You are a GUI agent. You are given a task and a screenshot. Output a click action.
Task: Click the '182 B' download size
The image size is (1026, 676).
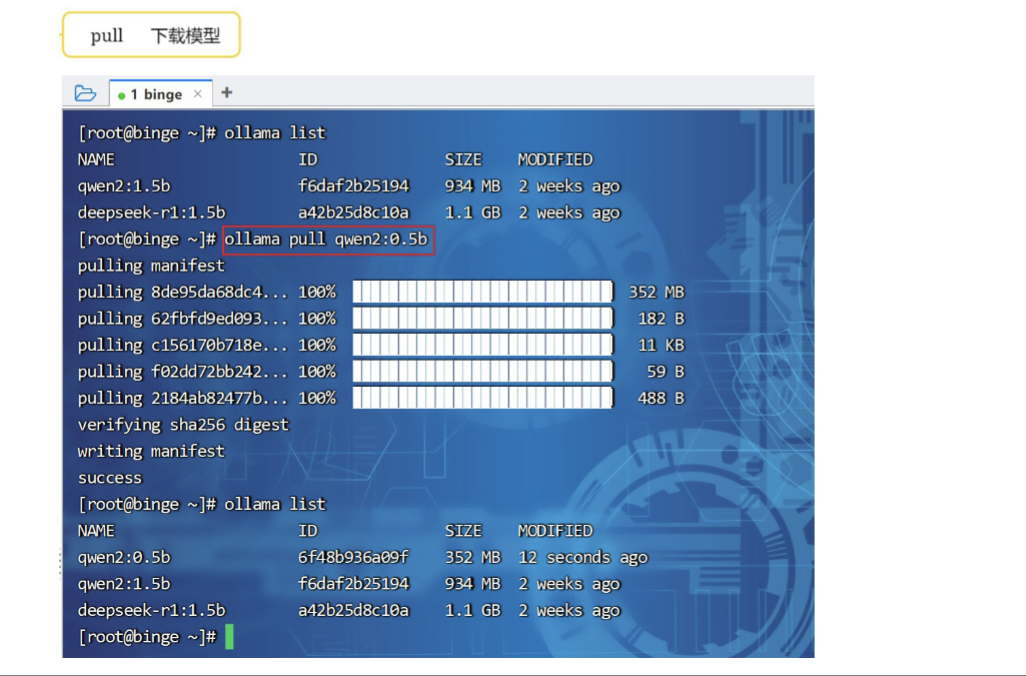(661, 319)
